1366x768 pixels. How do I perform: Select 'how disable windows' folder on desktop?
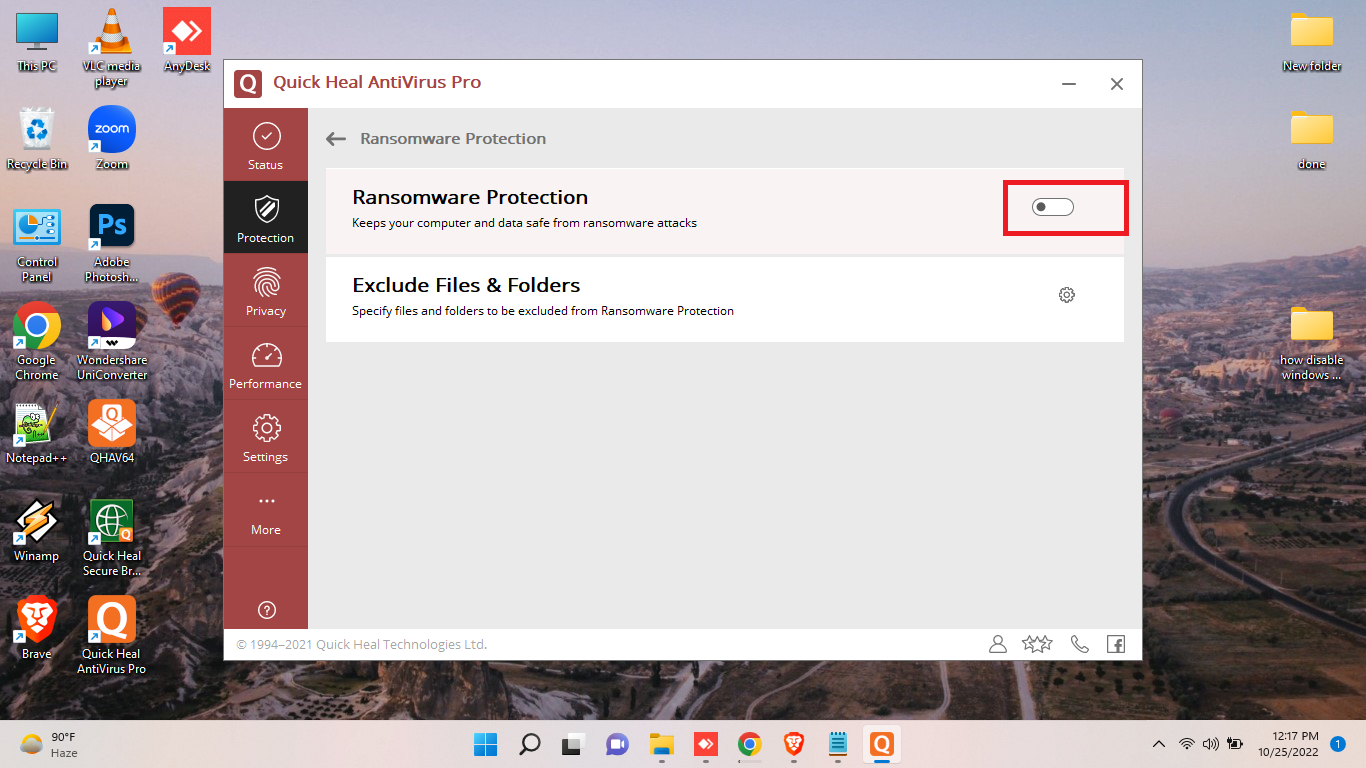pyautogui.click(x=1312, y=341)
